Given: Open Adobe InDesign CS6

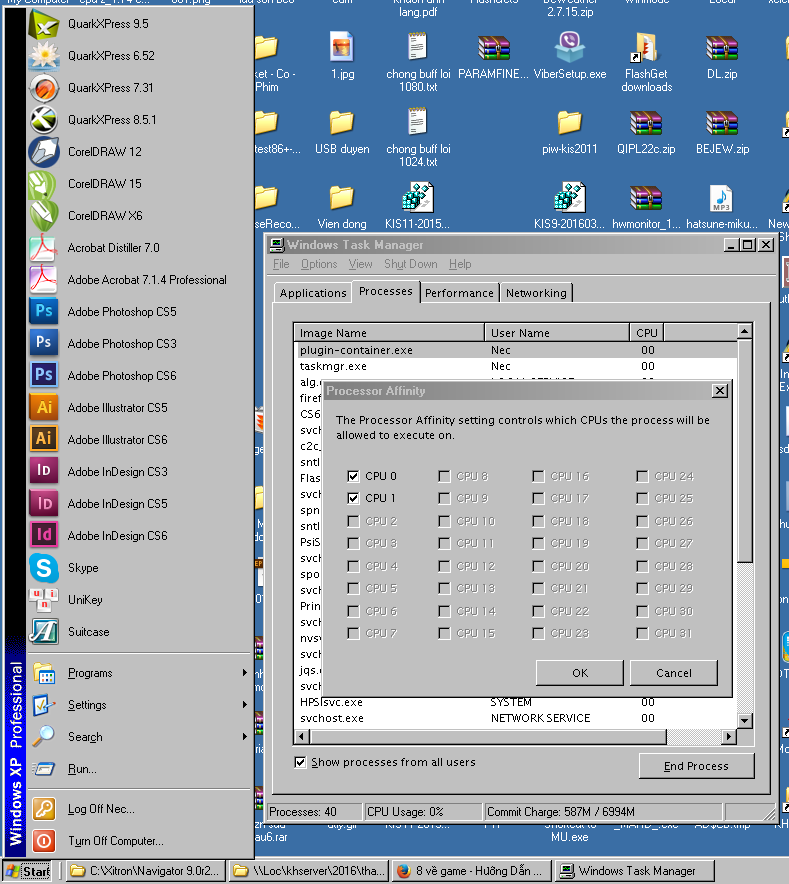Looking at the screenshot, I should point(117,536).
